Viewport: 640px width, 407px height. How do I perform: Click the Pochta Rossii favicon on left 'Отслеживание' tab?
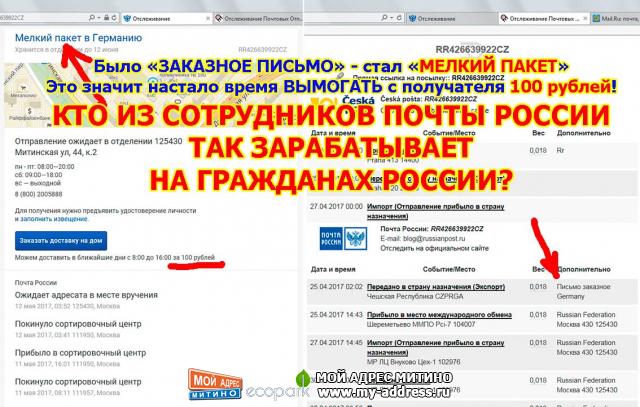pos(127,18)
